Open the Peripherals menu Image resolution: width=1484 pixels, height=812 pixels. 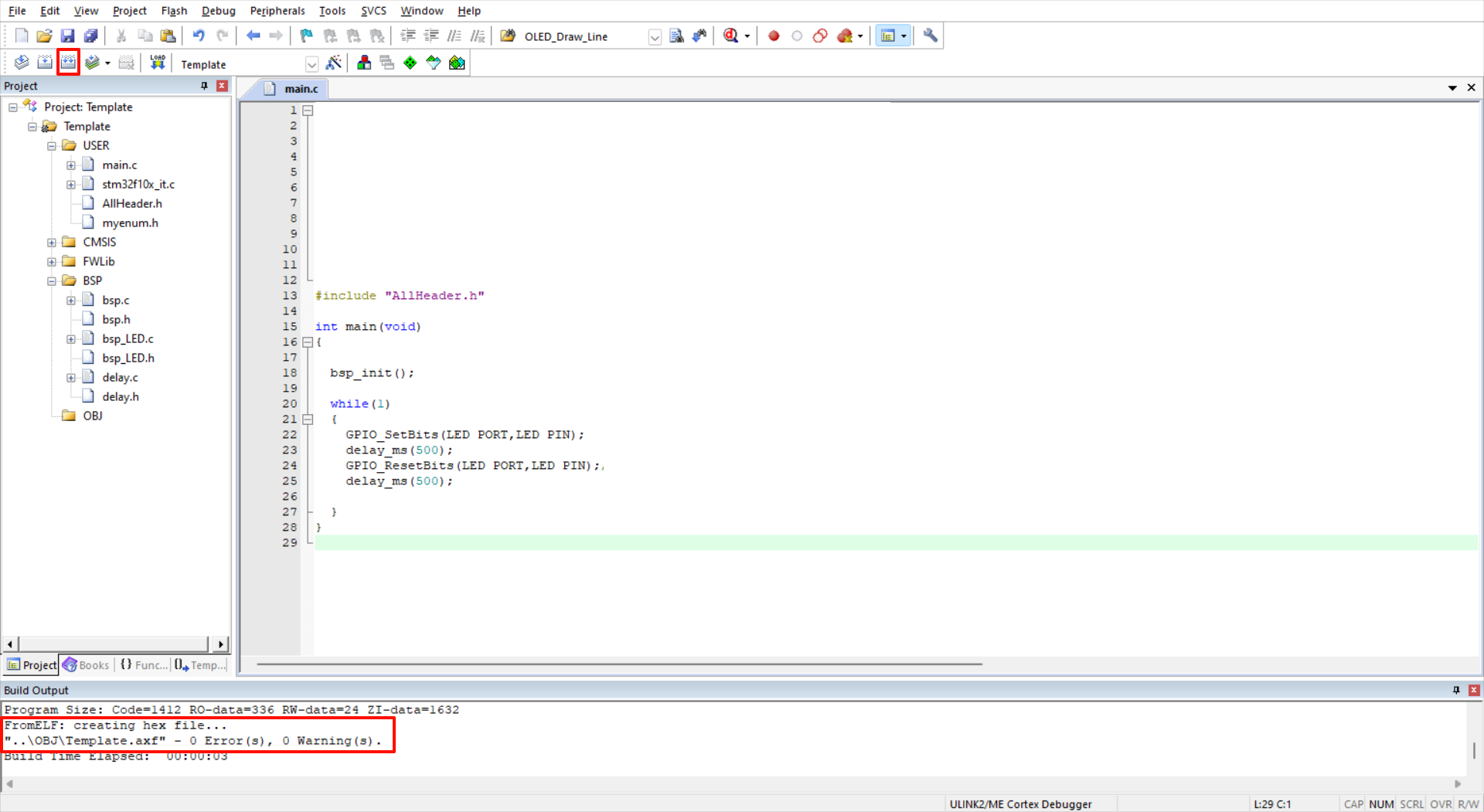277,11
